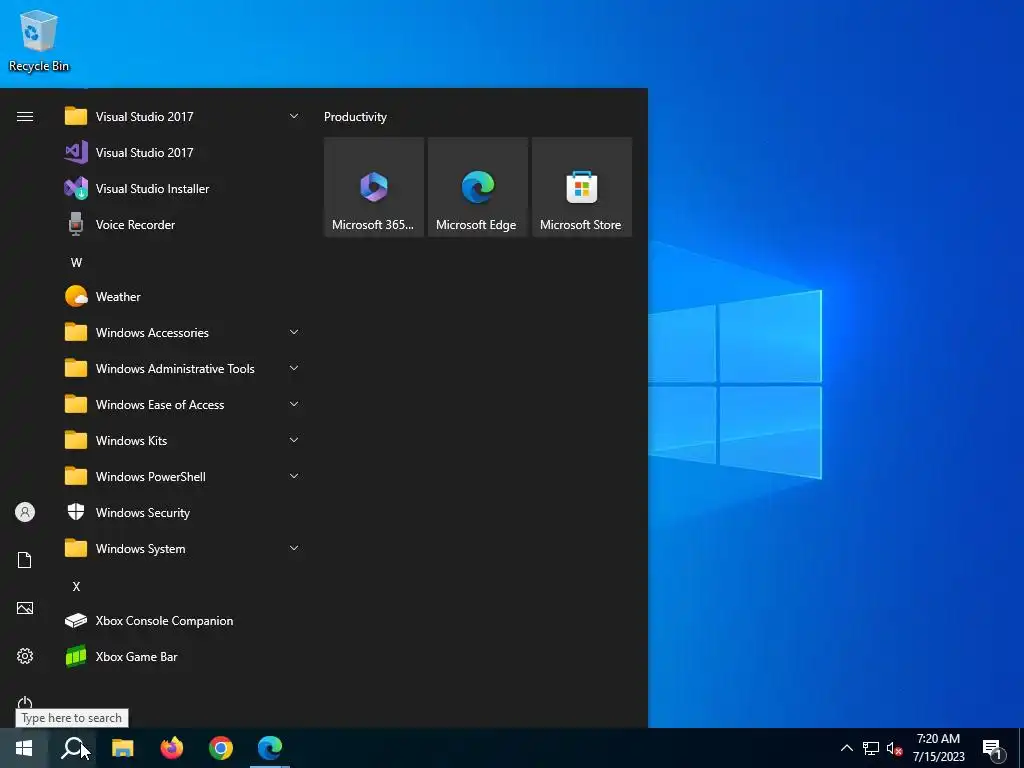
Task: Launch Xbox Console Companion
Action: tap(181, 620)
